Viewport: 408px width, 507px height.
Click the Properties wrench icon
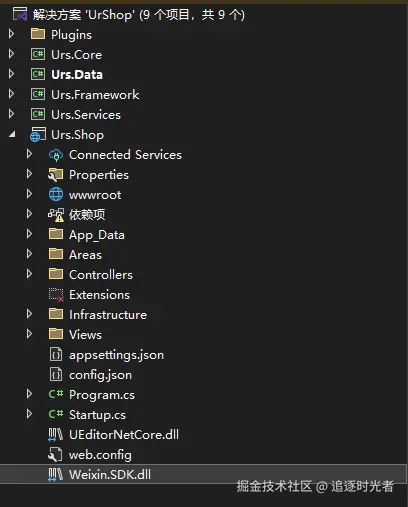55,175
